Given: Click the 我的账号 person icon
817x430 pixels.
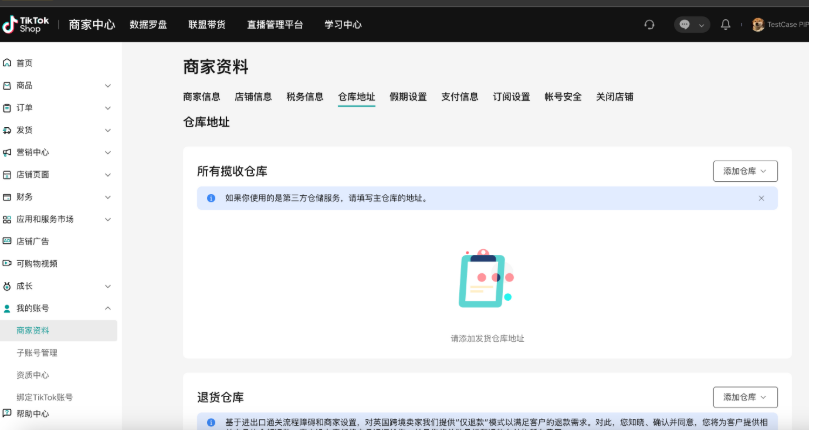Looking at the screenshot, I should pyautogui.click(x=7, y=309).
